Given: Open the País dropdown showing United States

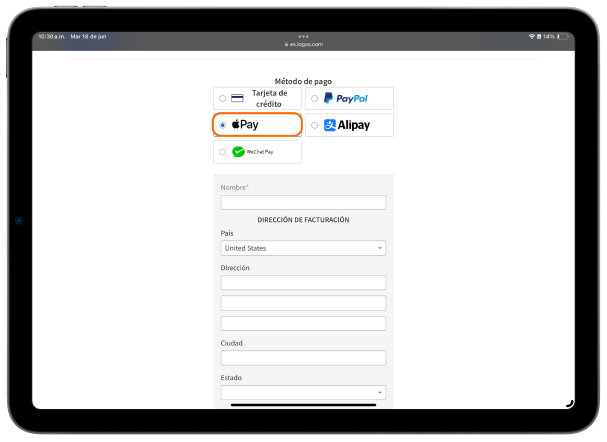Looking at the screenshot, I should click(303, 248).
